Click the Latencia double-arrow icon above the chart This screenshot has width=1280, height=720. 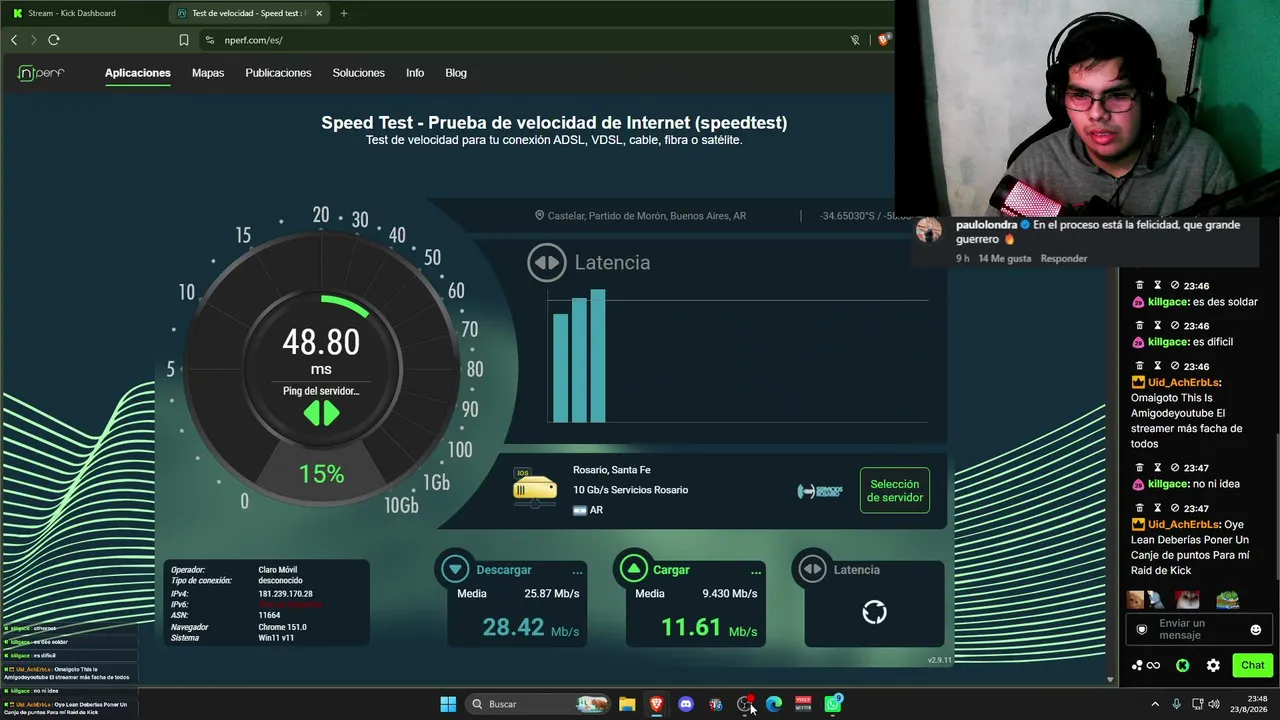coord(547,263)
